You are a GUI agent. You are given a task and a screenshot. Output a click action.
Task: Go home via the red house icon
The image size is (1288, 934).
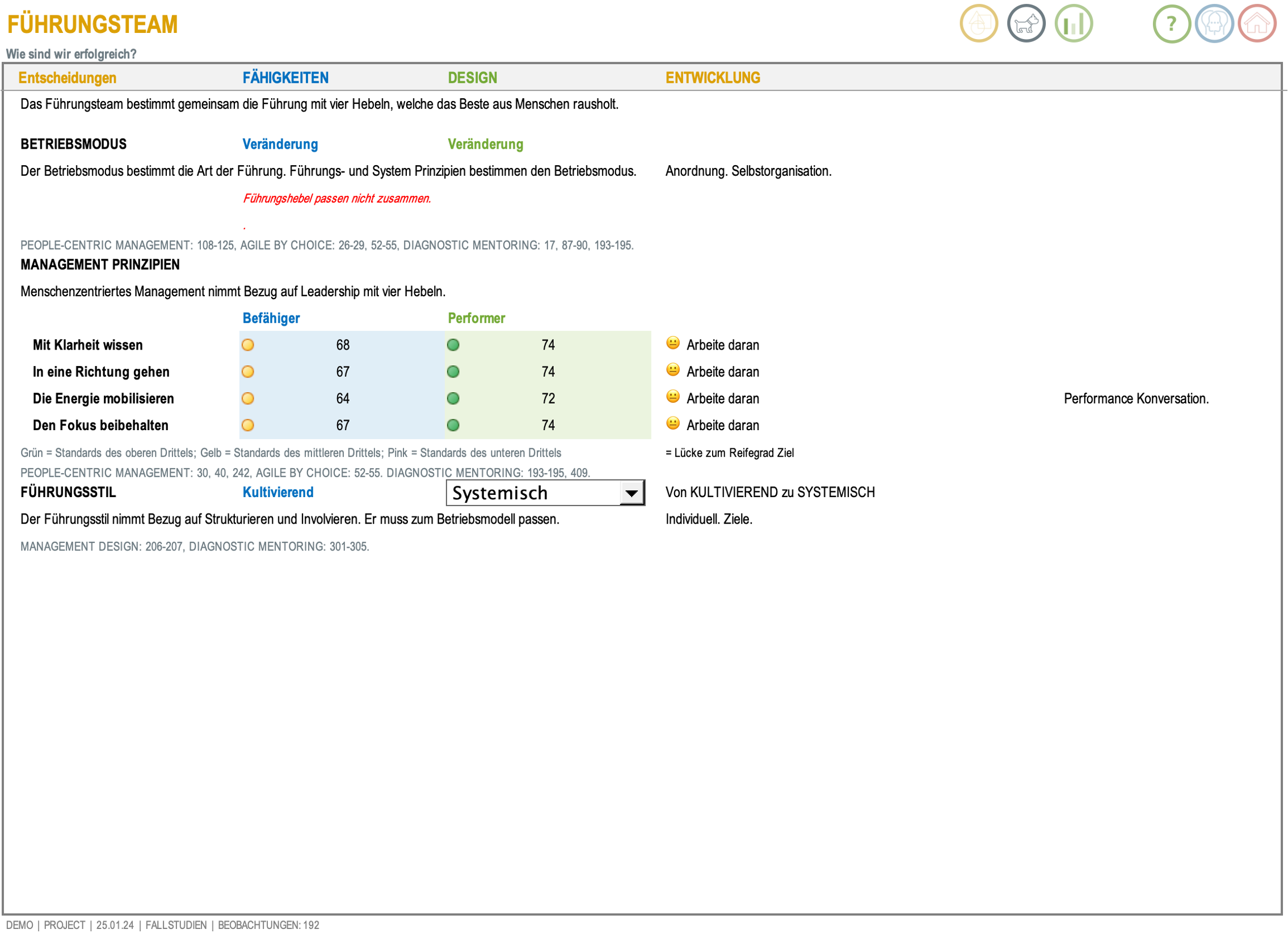(1257, 24)
